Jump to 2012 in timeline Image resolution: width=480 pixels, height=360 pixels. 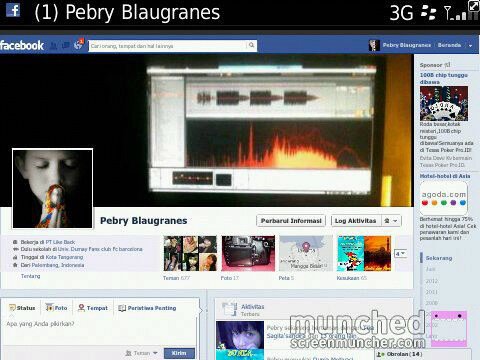coord(431,281)
